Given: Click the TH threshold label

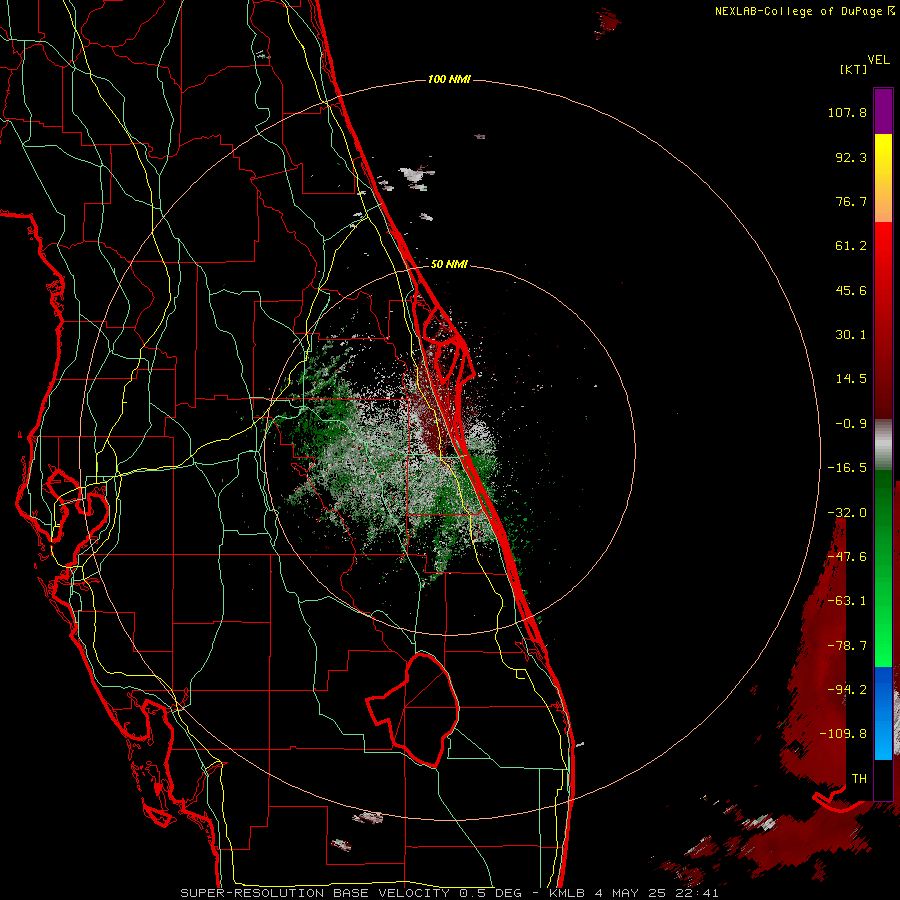Looking at the screenshot, I should click(859, 779).
